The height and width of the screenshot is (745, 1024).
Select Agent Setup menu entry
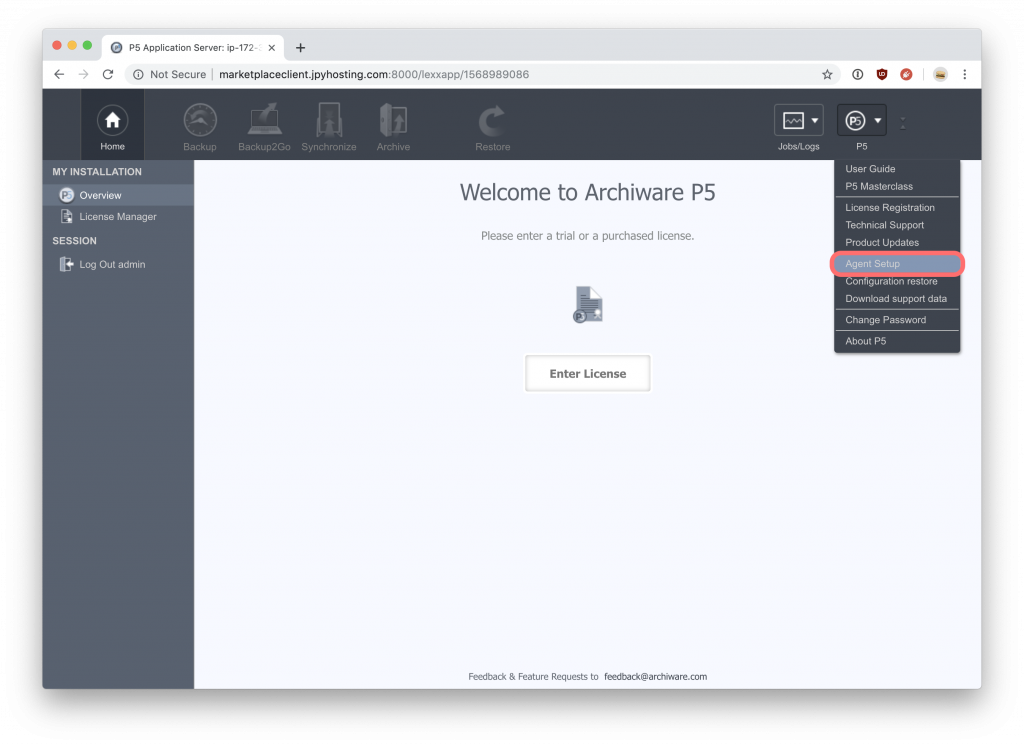tap(897, 264)
